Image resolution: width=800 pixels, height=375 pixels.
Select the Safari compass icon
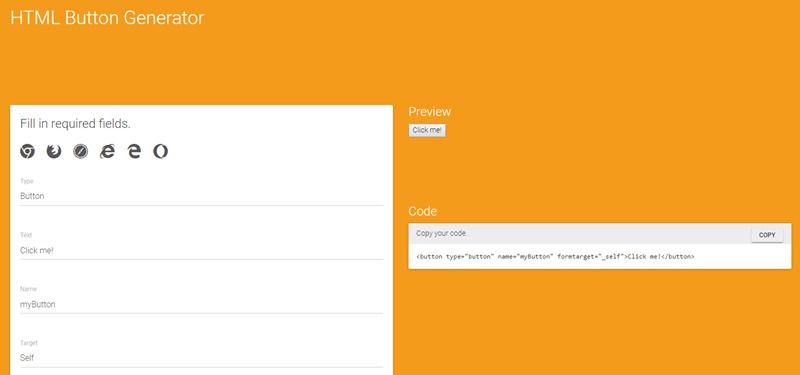81,152
